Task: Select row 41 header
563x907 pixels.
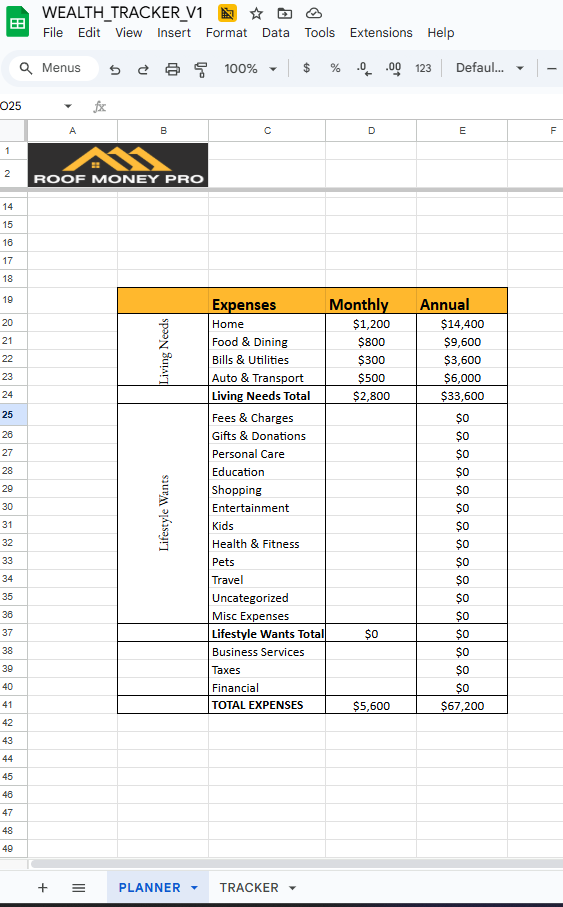Action: [13, 705]
